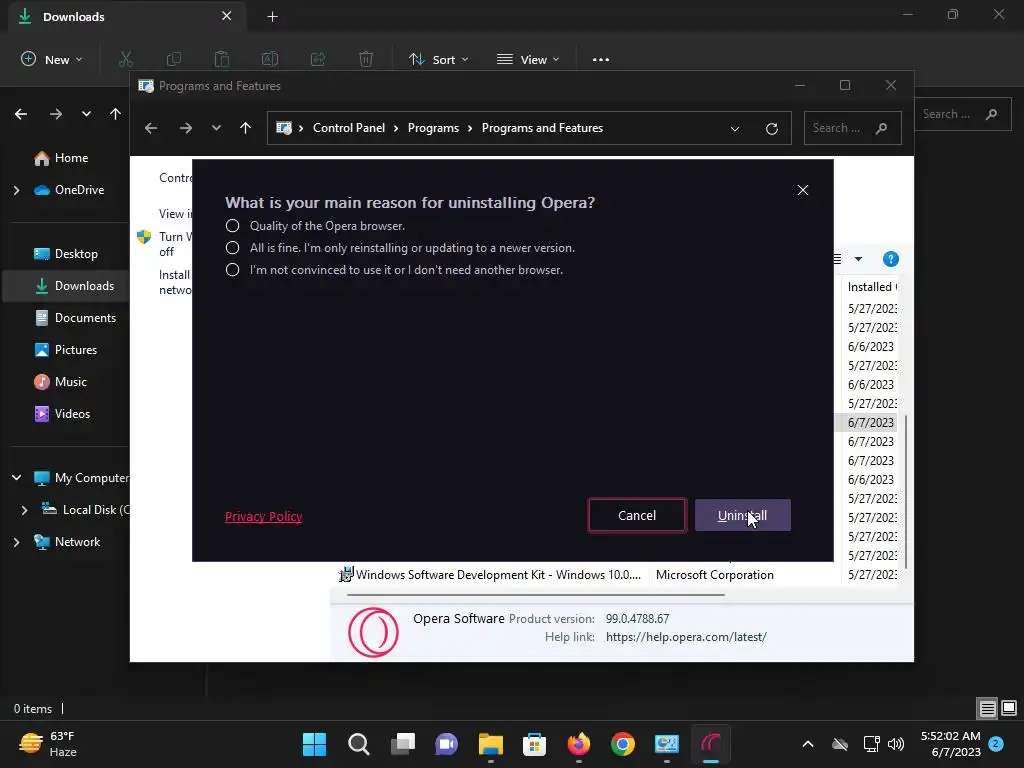Click the Control Panel search box
The width and height of the screenshot is (1024, 768).
click(852, 128)
